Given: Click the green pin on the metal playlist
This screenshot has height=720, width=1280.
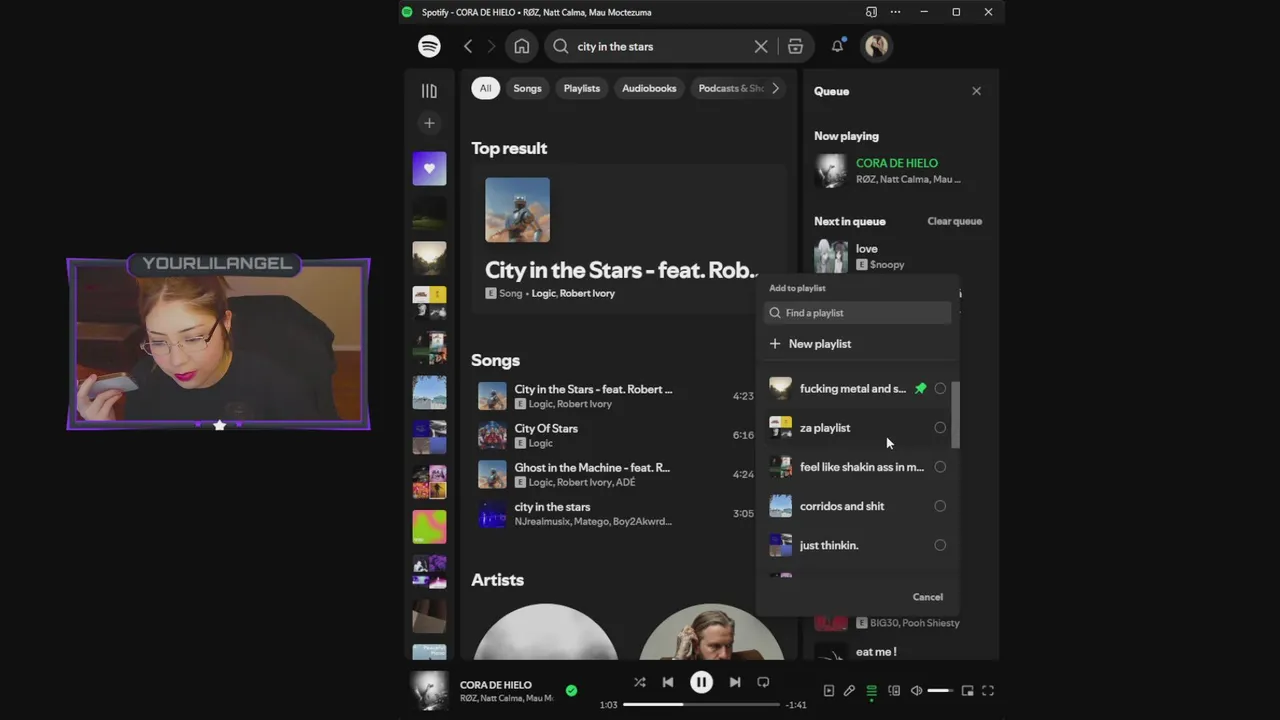Looking at the screenshot, I should click(x=920, y=388).
